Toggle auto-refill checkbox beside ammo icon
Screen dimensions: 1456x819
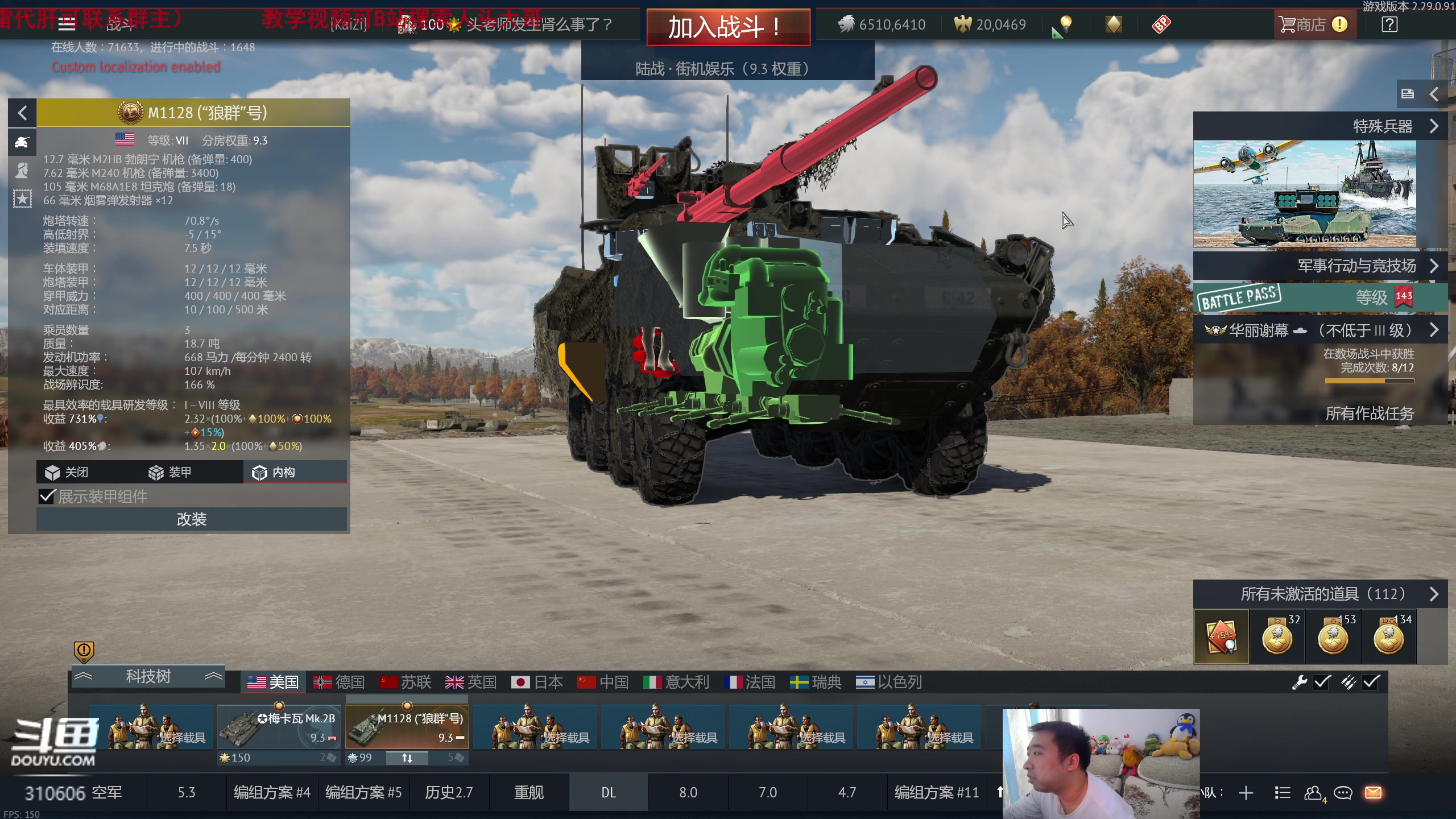pos(1371,682)
